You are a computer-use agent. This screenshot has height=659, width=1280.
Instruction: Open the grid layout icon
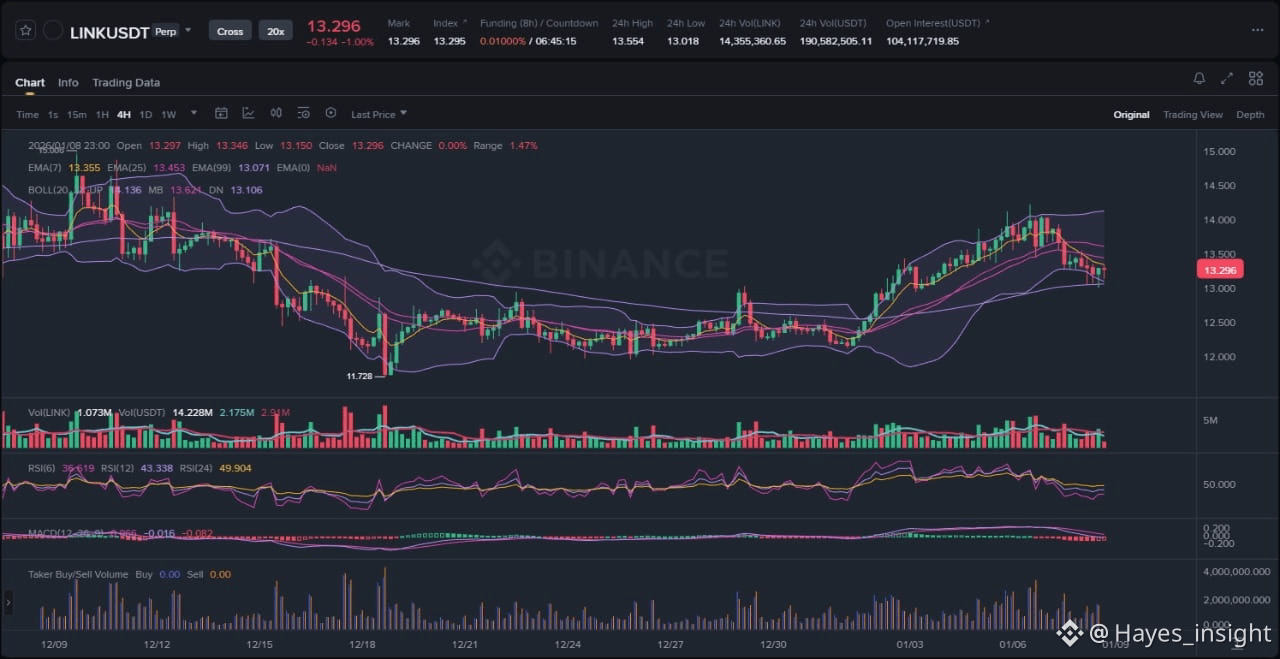coord(1255,78)
